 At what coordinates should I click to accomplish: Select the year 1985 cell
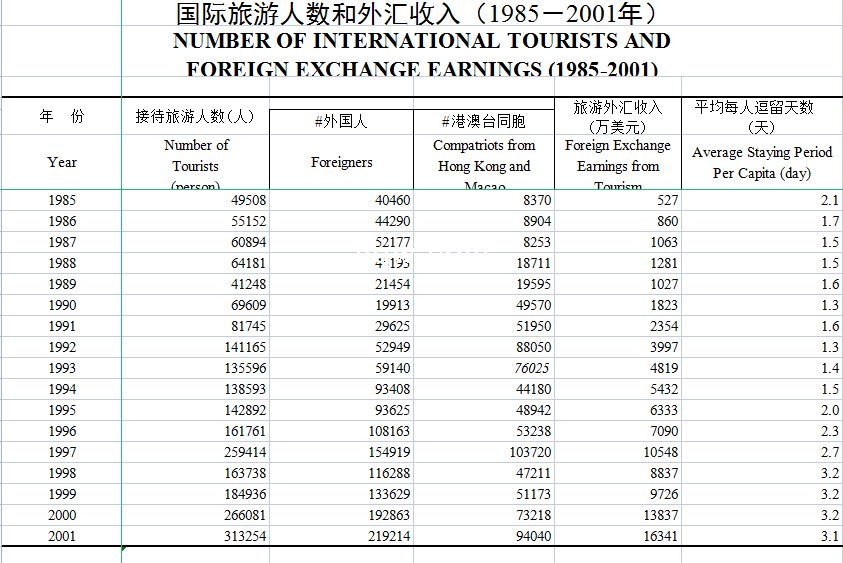coord(62,200)
